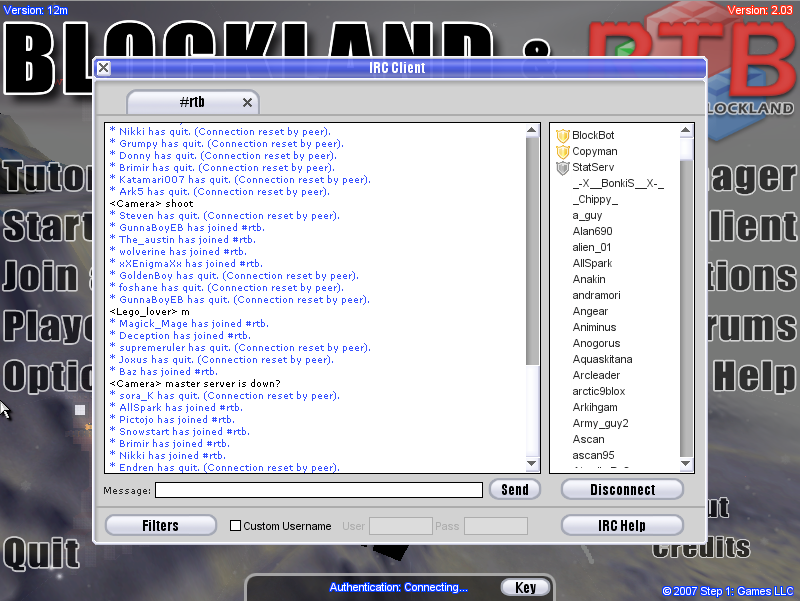Click the user list scrollbar thumb
The height and width of the screenshot is (601, 800).
click(x=686, y=148)
